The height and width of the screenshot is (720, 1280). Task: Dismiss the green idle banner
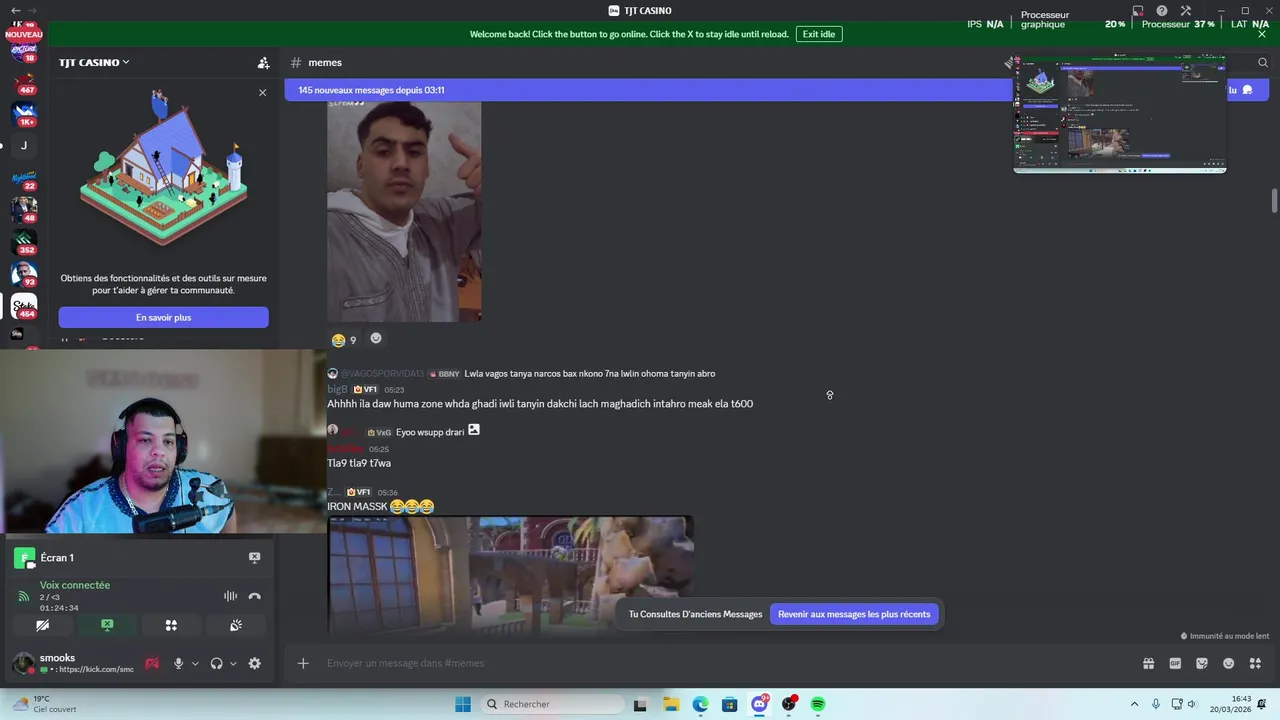click(x=1262, y=34)
